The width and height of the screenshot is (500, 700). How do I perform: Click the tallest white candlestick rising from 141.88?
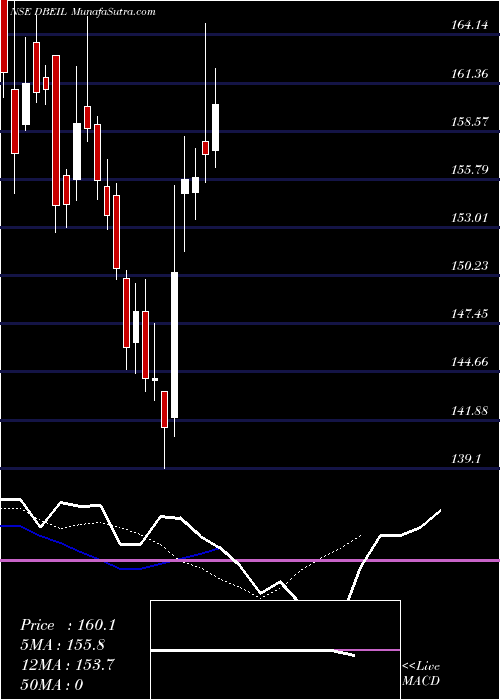(x=175, y=345)
